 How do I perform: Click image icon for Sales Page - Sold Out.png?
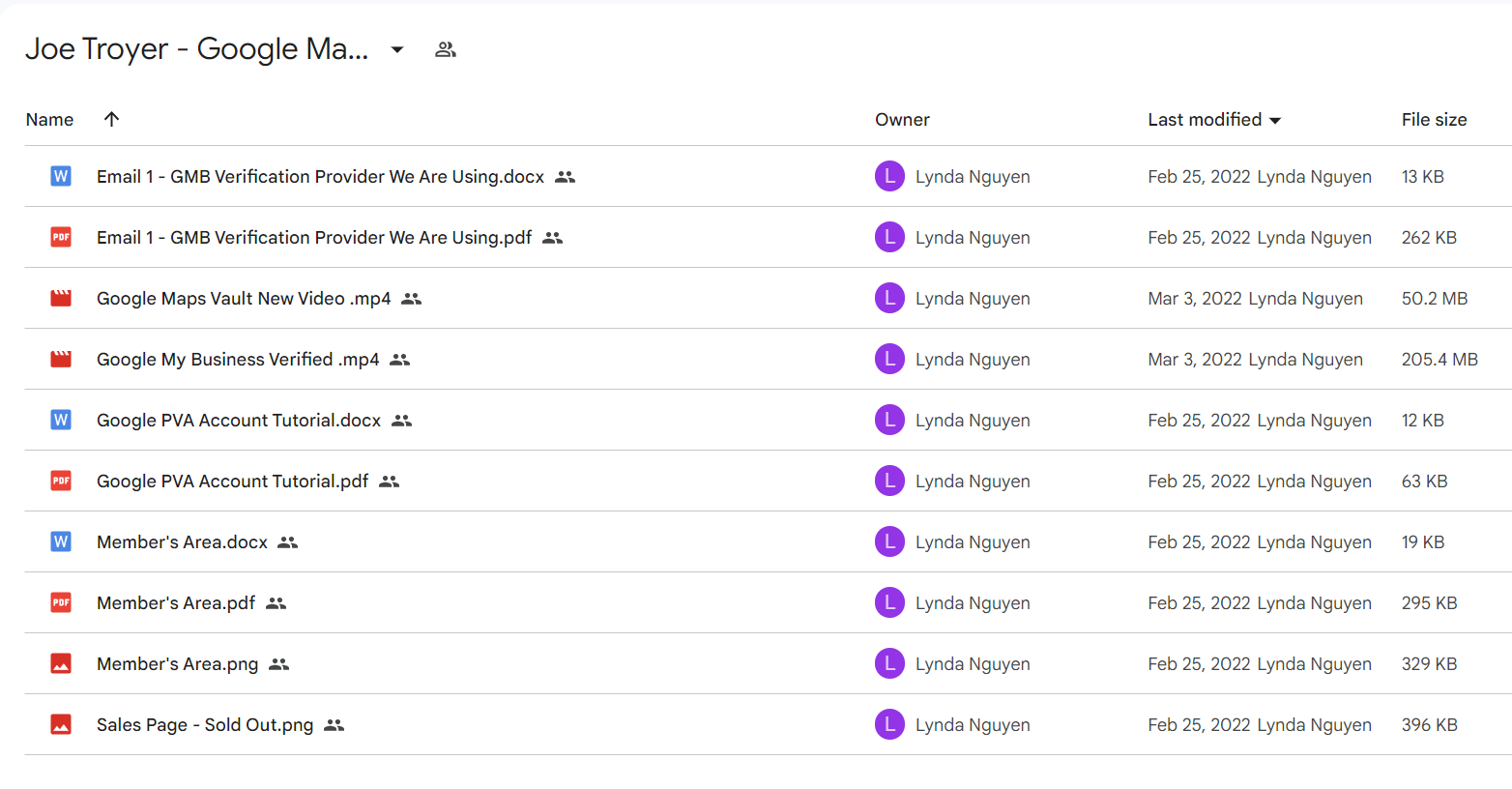point(61,724)
